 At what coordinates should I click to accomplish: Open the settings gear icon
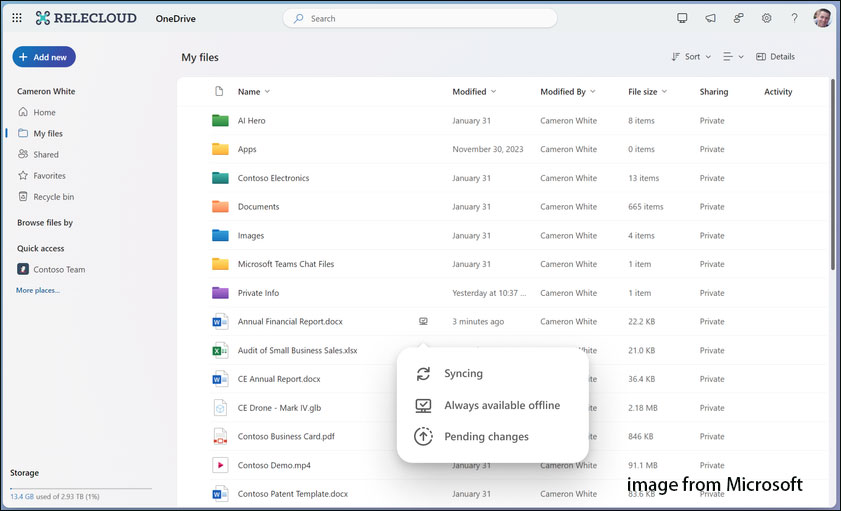766,18
